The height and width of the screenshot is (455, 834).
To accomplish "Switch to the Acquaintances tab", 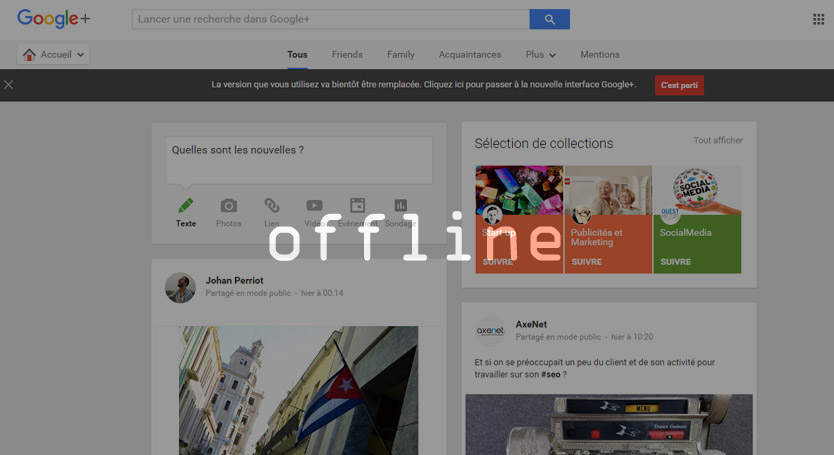I will click(x=470, y=55).
